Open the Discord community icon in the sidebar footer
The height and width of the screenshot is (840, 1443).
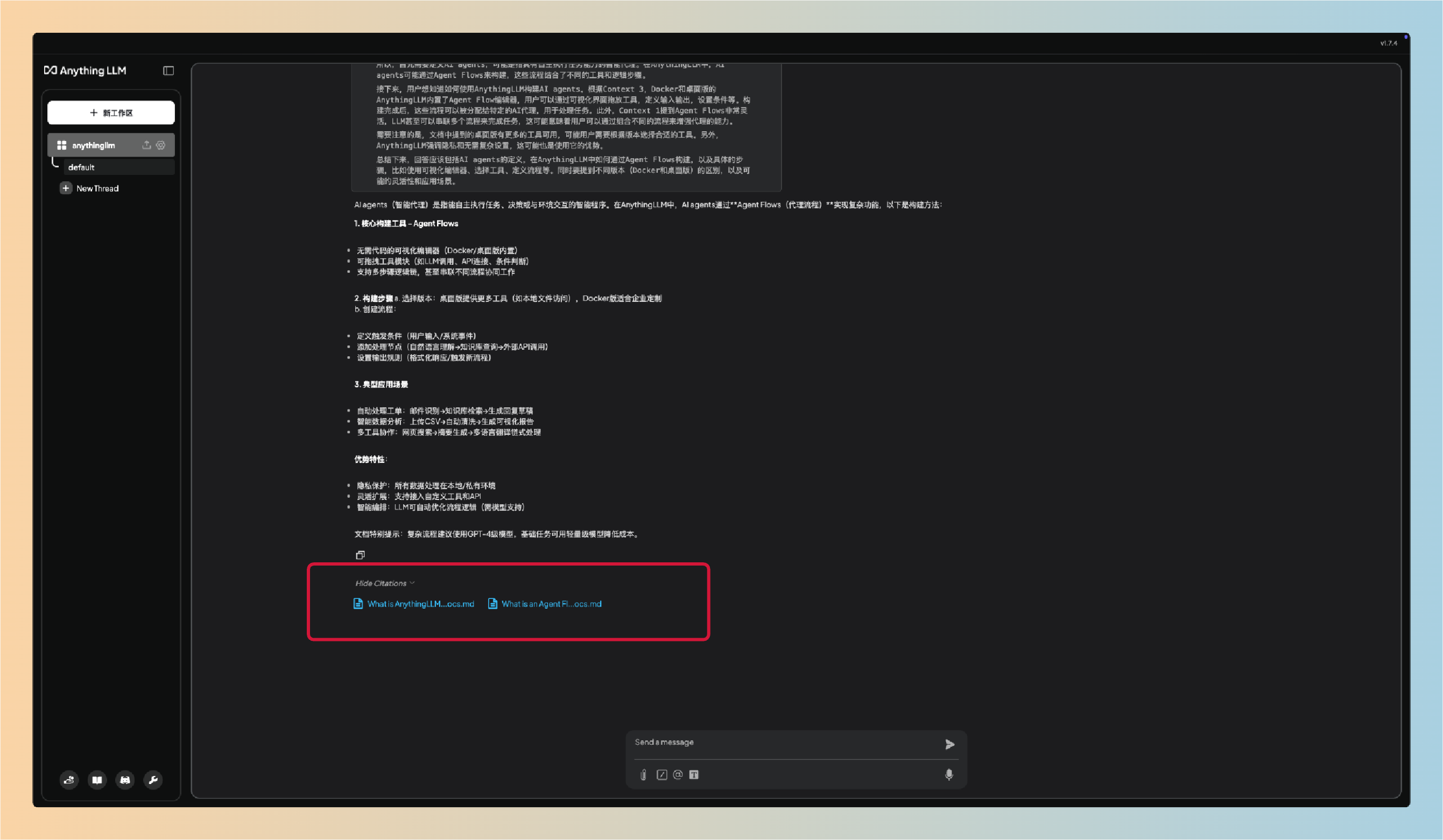click(x=125, y=780)
